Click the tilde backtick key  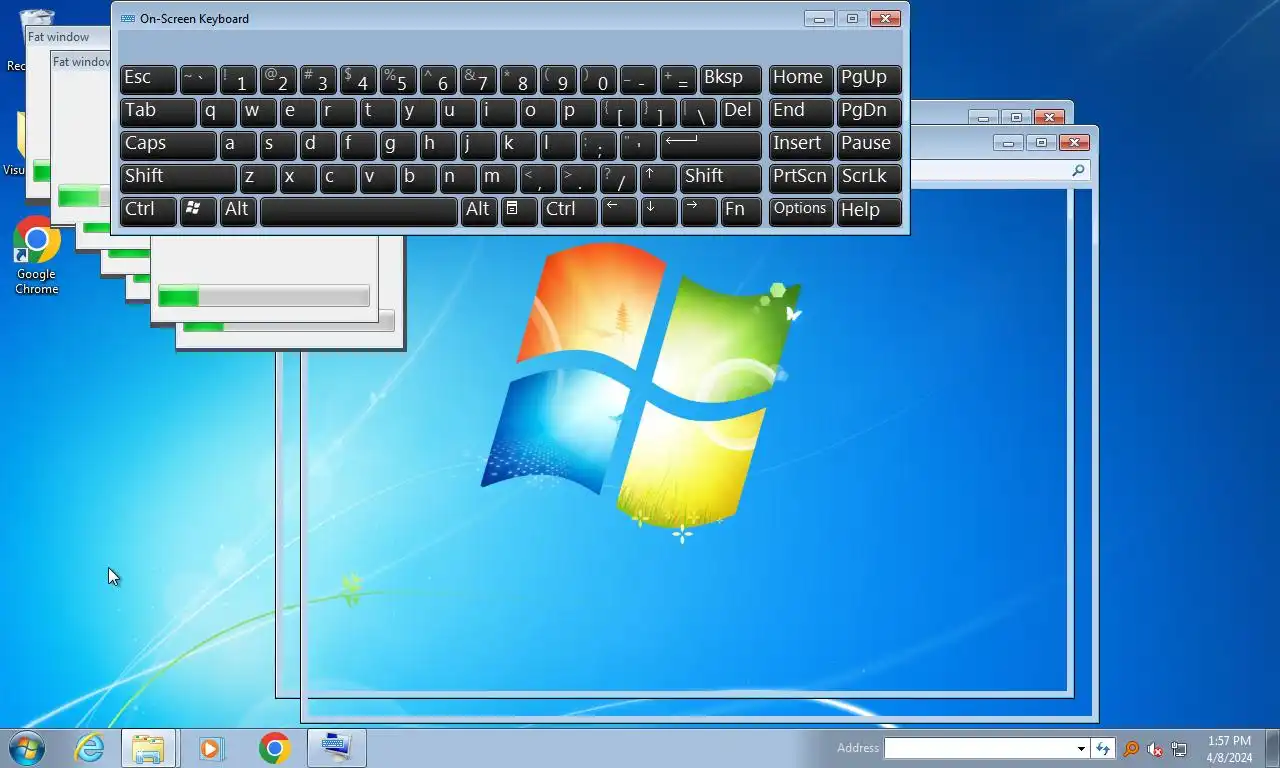tap(198, 78)
